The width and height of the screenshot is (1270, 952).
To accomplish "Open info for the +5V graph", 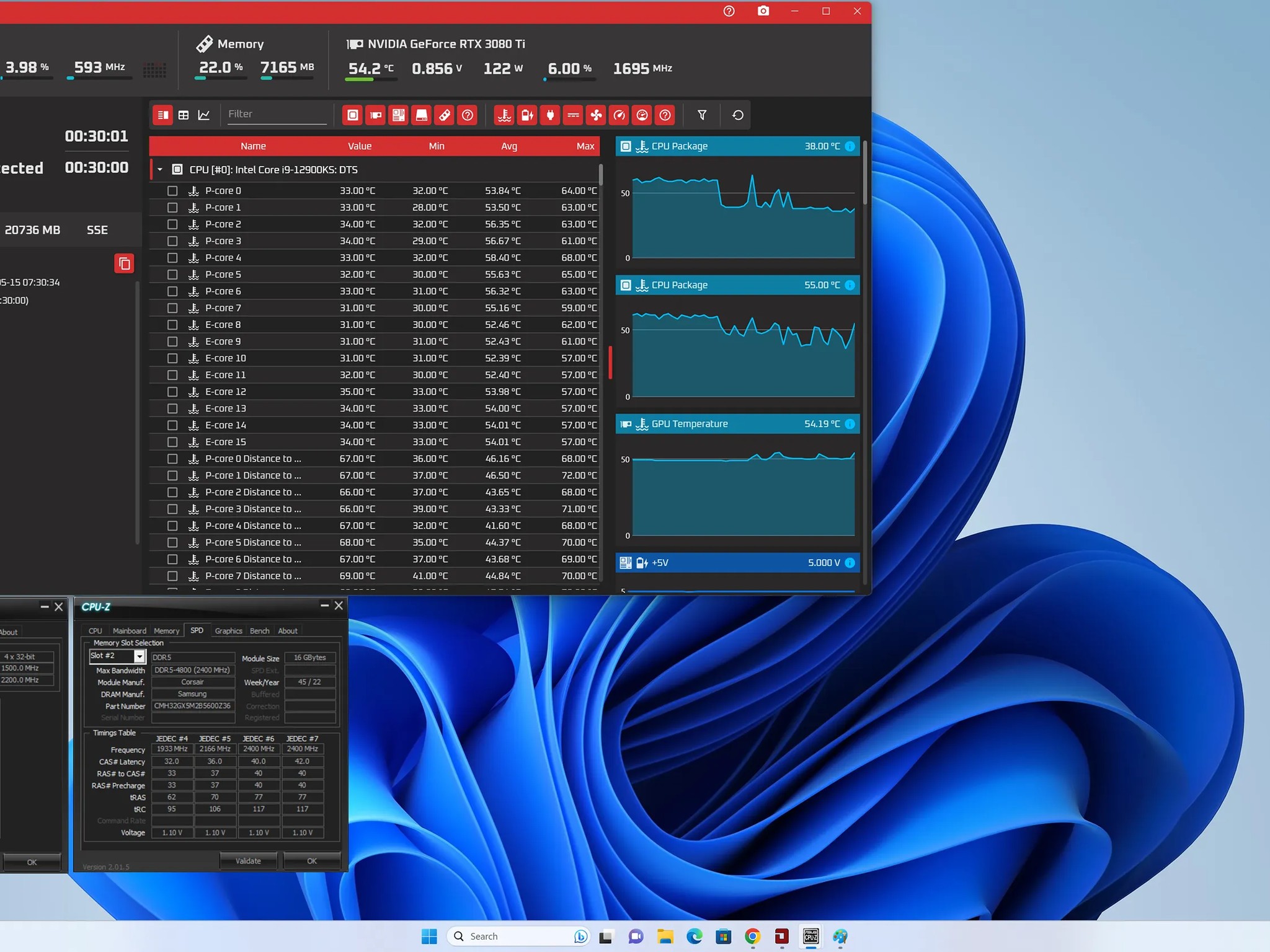I will [x=850, y=563].
